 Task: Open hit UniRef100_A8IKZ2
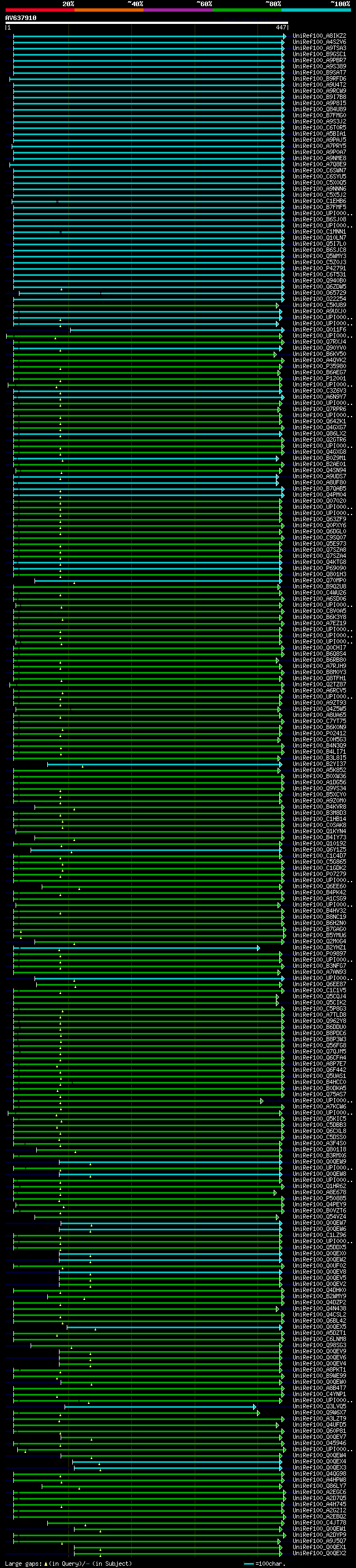pyautogui.click(x=319, y=36)
